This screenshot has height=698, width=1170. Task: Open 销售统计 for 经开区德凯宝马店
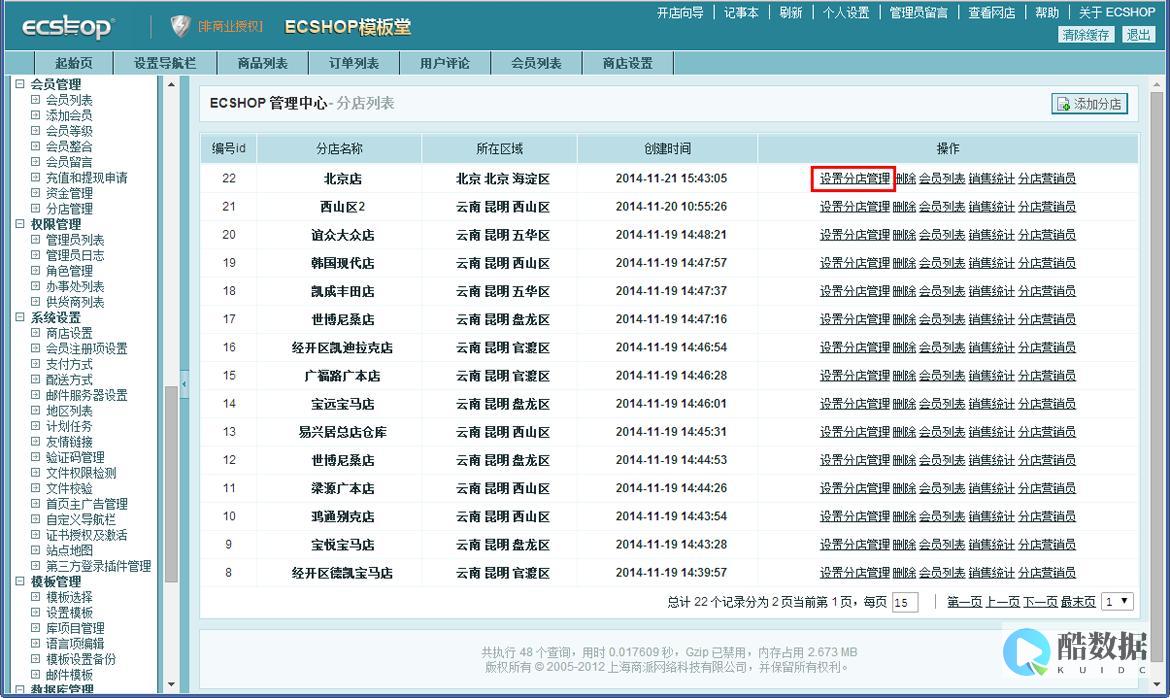click(992, 573)
